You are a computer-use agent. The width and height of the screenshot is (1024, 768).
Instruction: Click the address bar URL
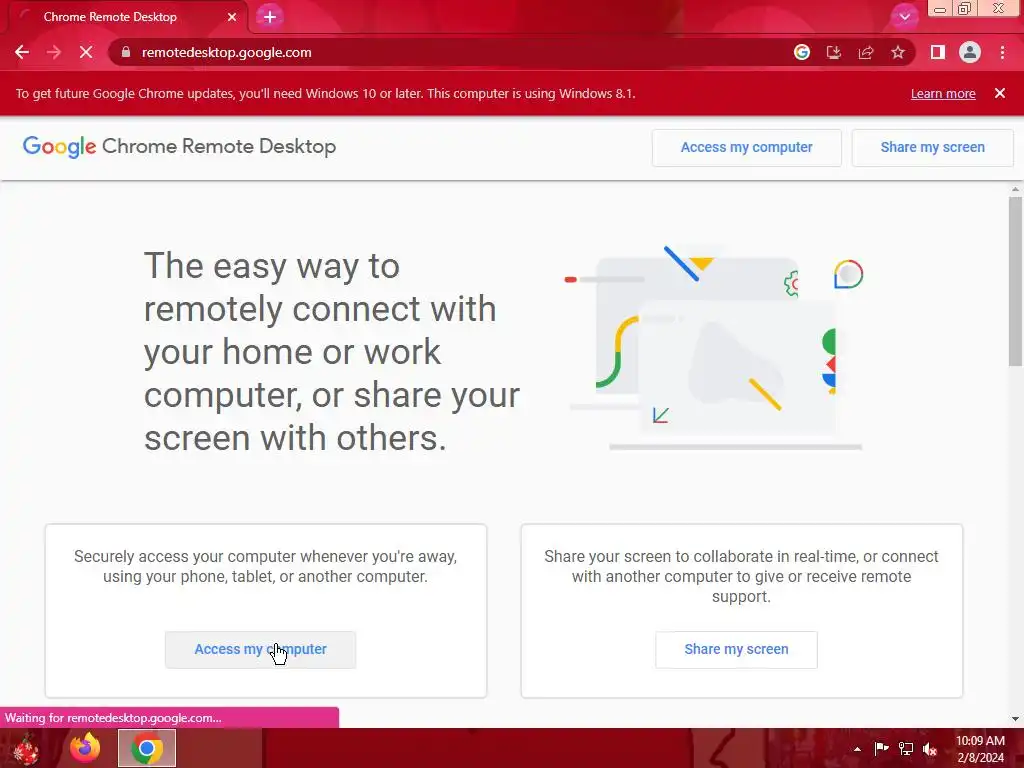pos(226,52)
